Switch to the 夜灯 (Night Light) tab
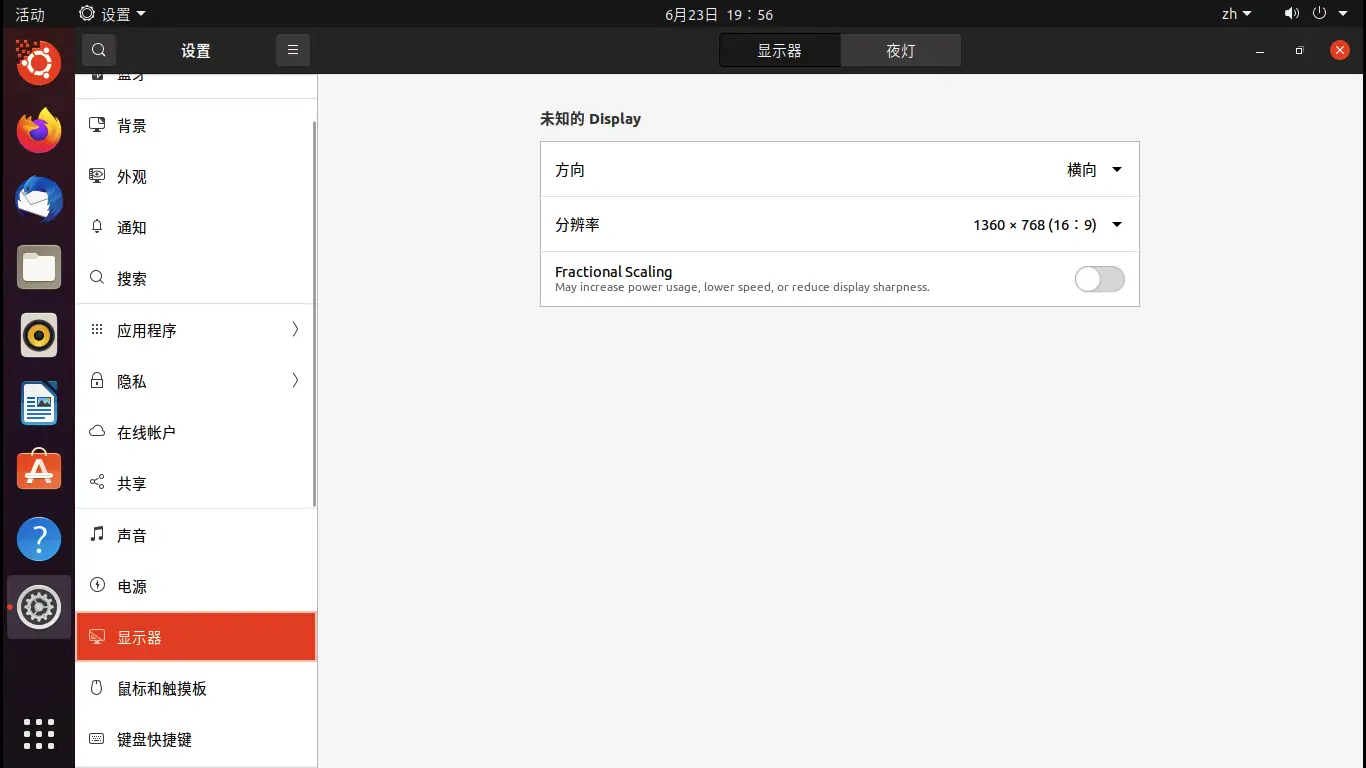1366x768 pixels. [x=899, y=49]
